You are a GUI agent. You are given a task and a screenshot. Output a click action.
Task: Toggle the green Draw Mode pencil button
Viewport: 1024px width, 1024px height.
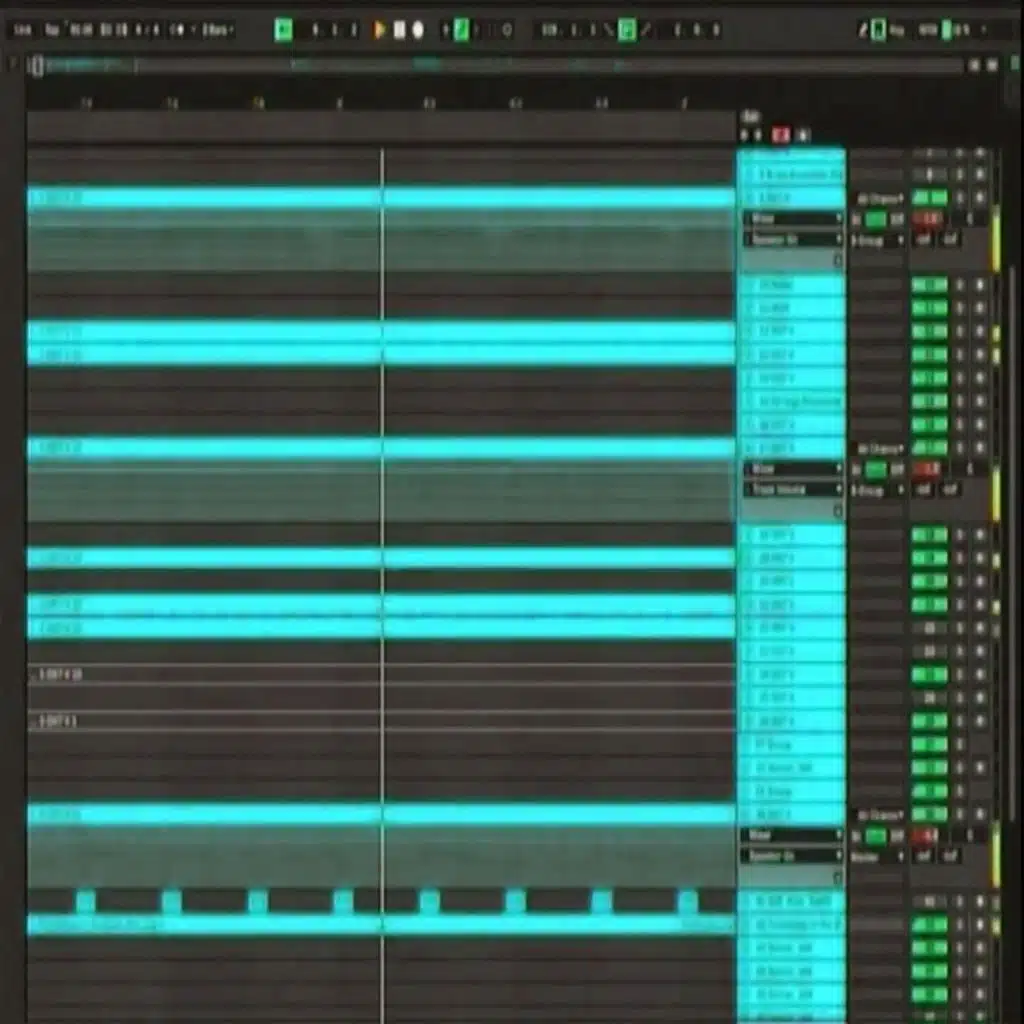[x=626, y=30]
